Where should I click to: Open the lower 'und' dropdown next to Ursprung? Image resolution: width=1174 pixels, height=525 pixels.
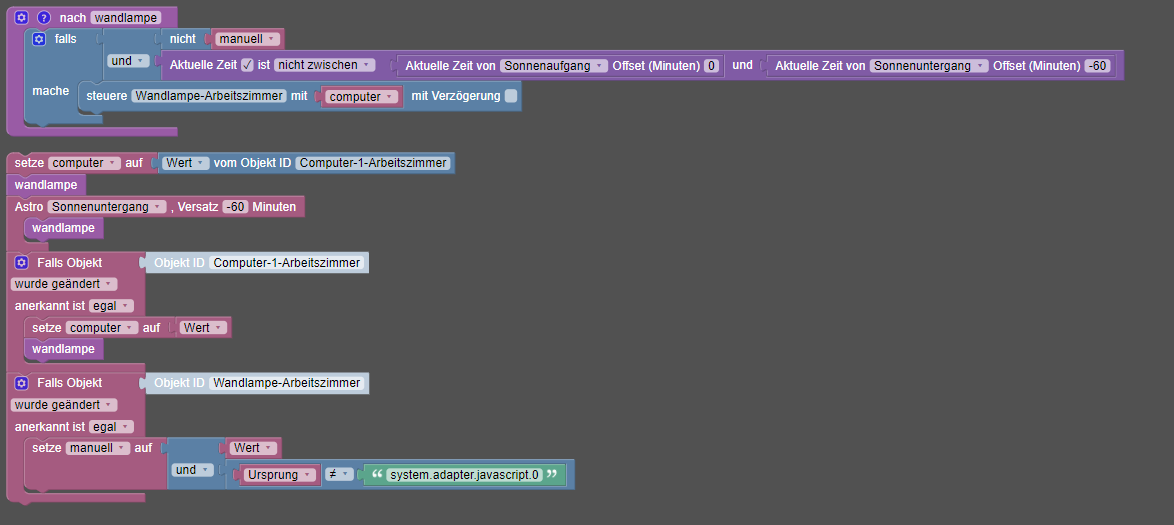192,470
